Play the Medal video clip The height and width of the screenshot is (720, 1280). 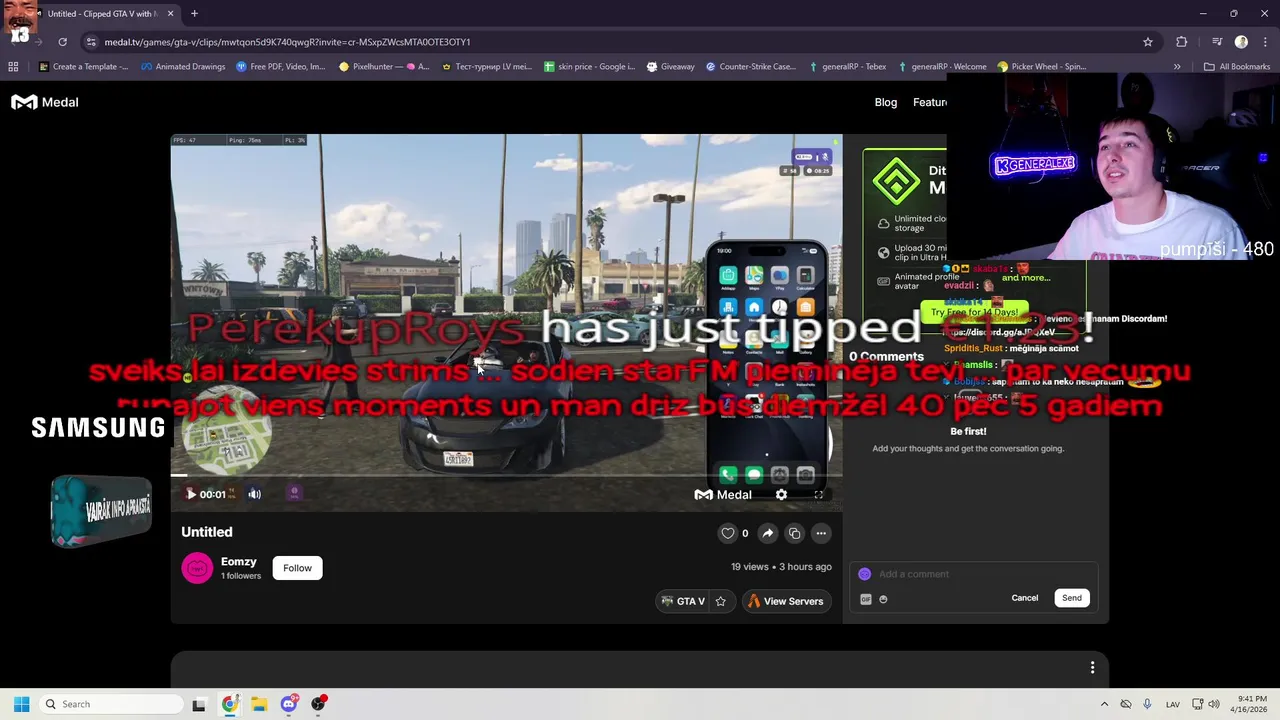(191, 494)
